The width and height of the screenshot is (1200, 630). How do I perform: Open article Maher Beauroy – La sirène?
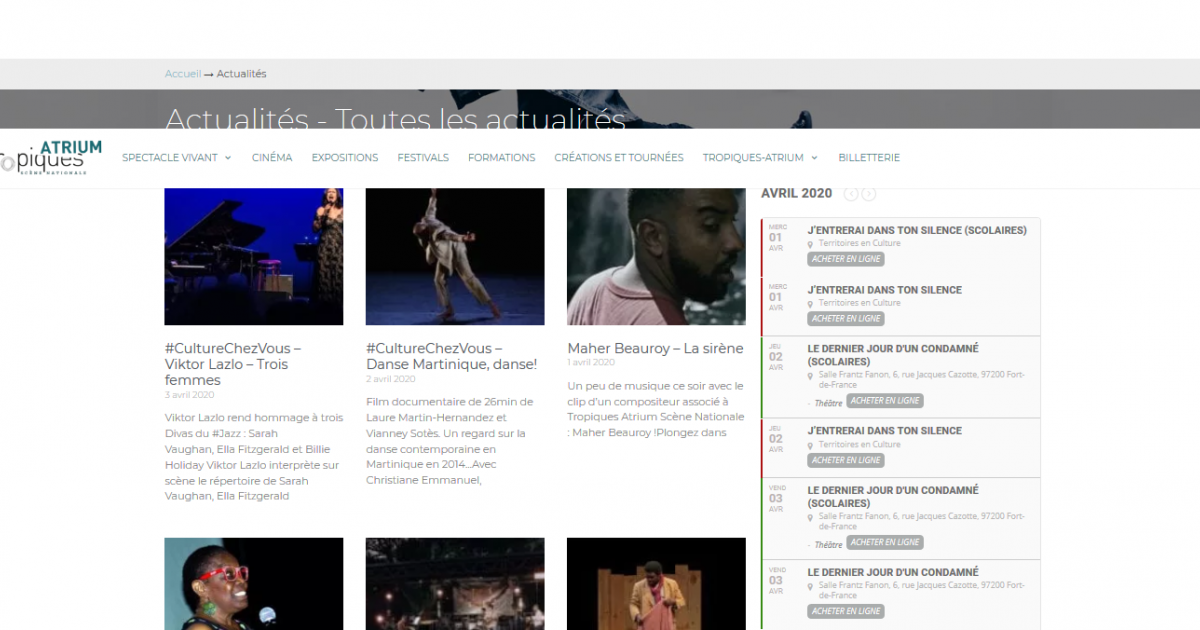(655, 348)
